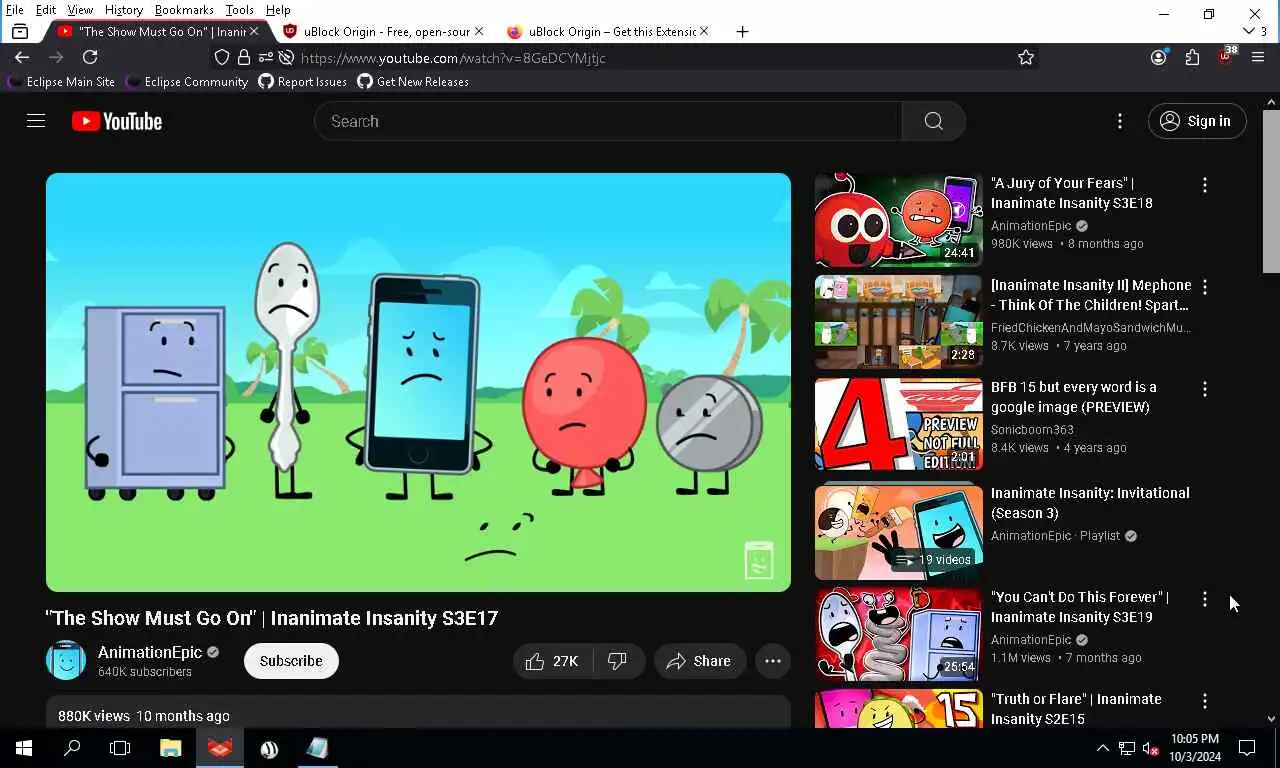Click the video player frame
The height and width of the screenshot is (768, 1280).
click(418, 382)
